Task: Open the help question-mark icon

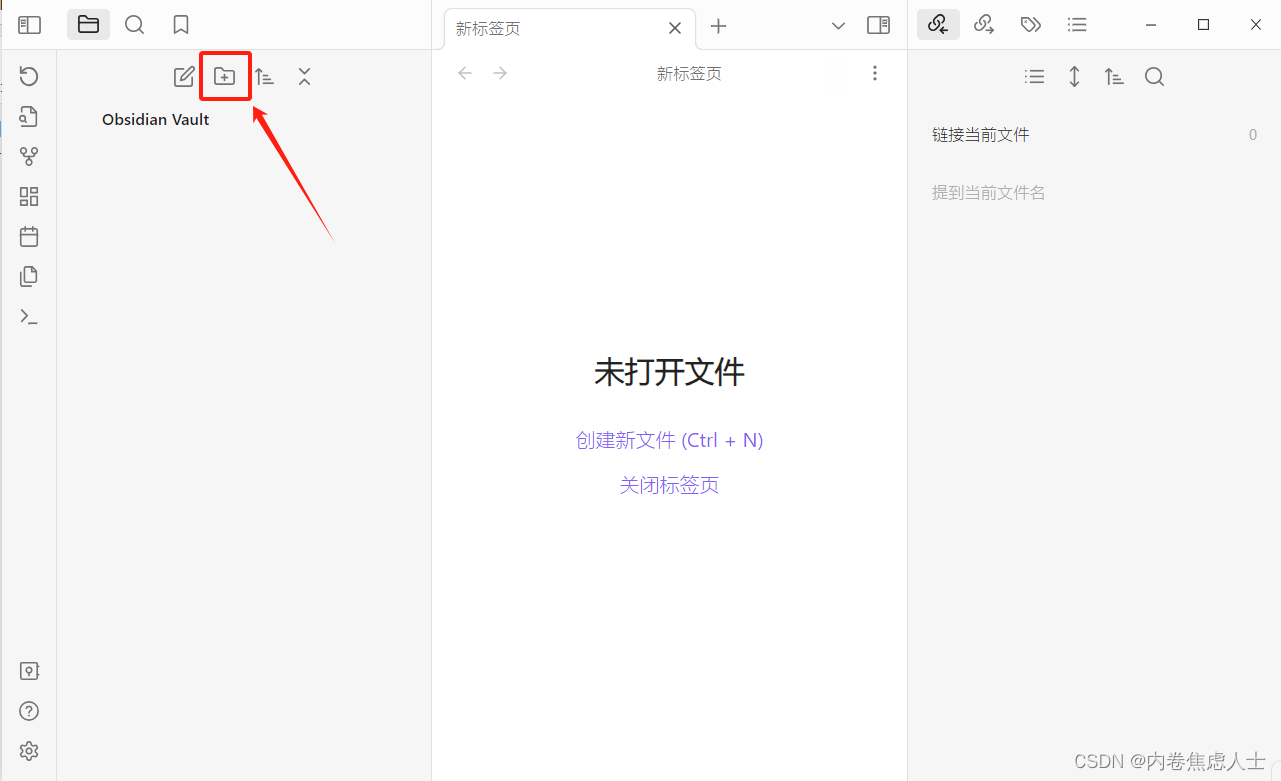Action: point(29,711)
